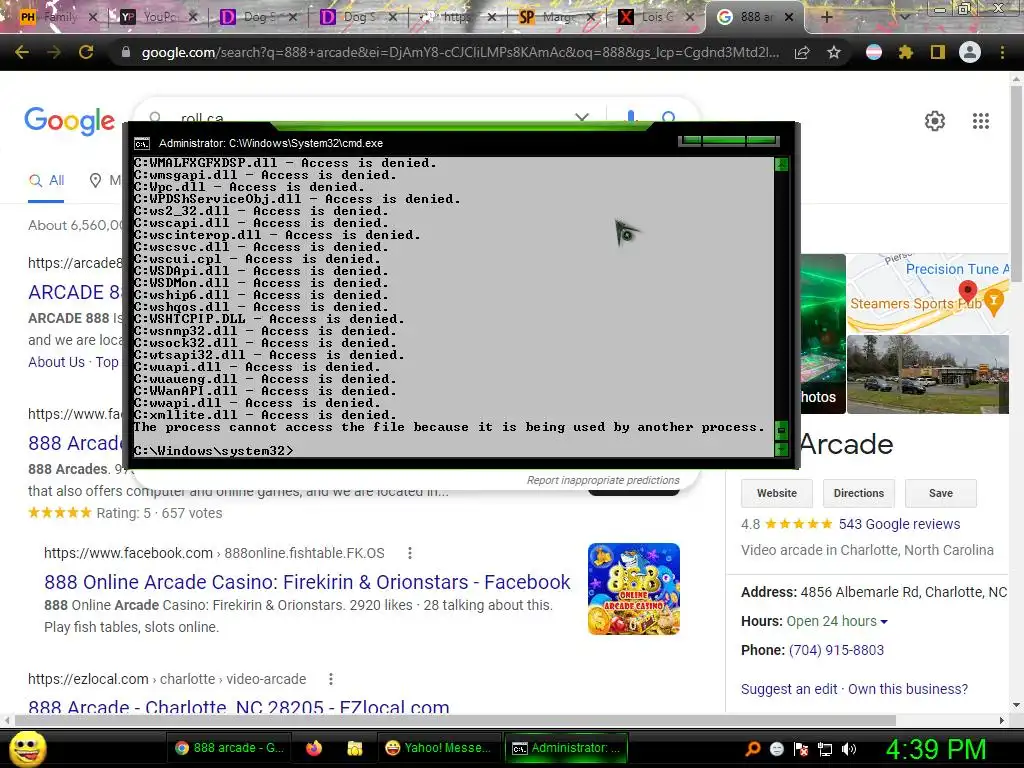Screen dimensions: 1024x768
Task: Open the Extensions puzzle-piece icon
Action: point(906,52)
